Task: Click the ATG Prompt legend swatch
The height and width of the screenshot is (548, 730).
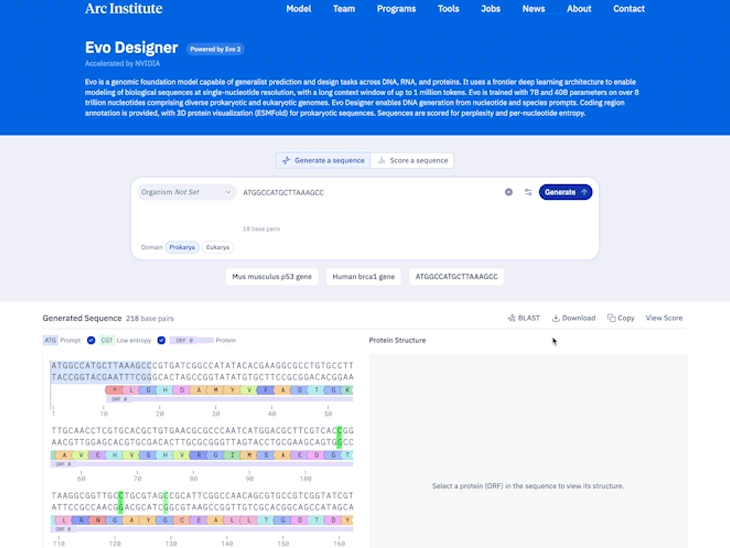Action: point(50,340)
